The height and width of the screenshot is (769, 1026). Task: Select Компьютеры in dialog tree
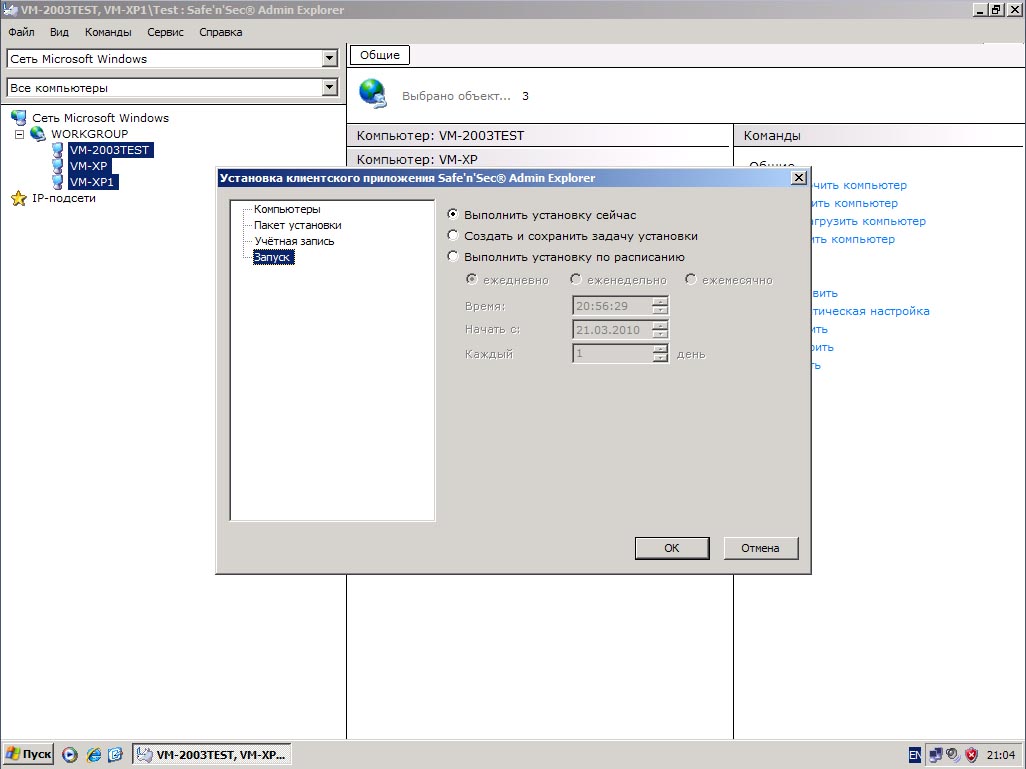click(287, 209)
